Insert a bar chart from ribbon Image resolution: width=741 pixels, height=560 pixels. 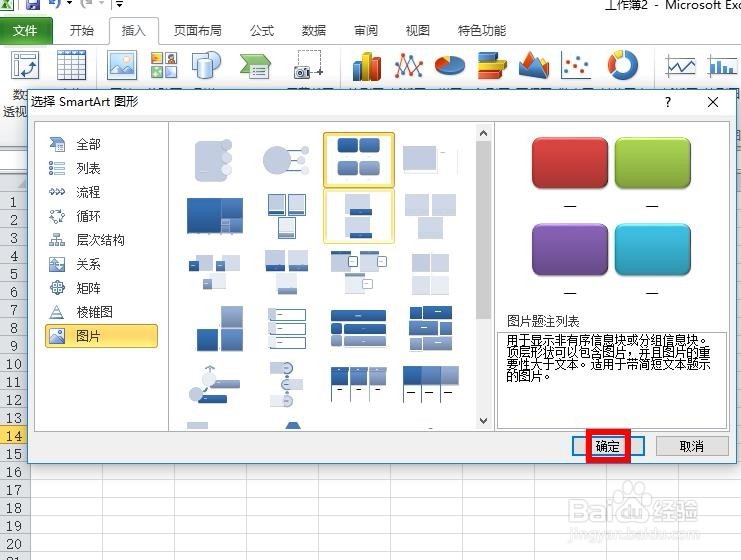(x=491, y=65)
